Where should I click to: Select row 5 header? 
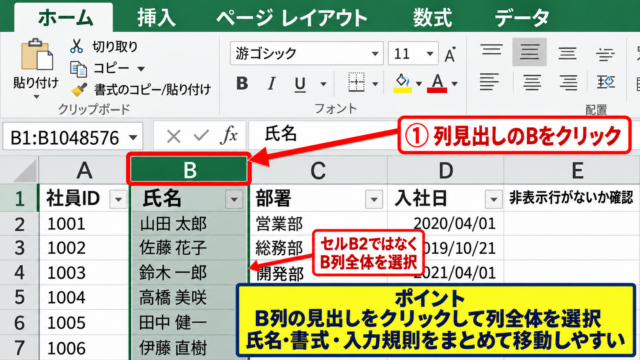[19, 298]
